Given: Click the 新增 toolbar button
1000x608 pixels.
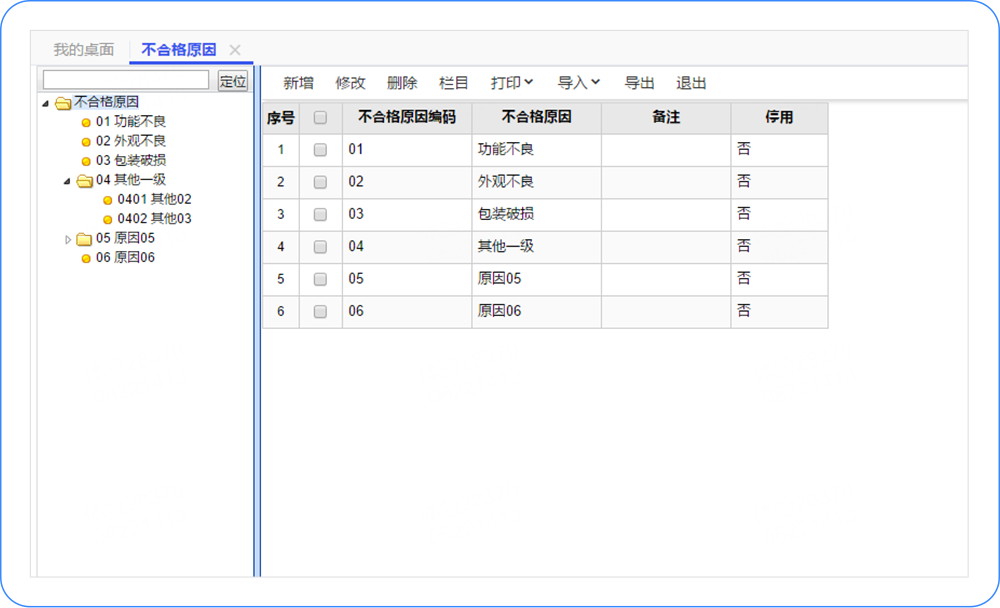Looking at the screenshot, I should pyautogui.click(x=298, y=83).
